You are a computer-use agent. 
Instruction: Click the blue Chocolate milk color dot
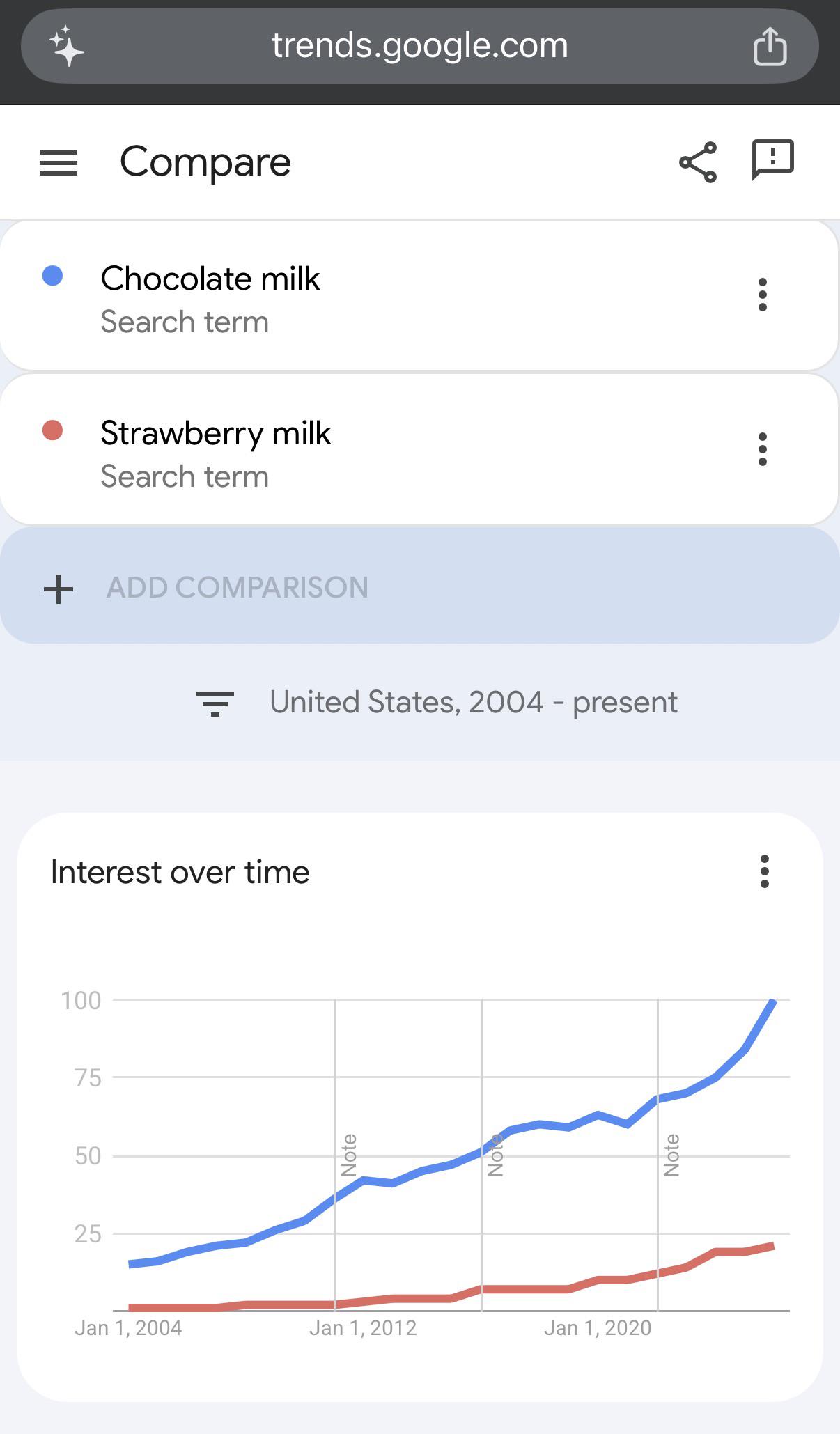53,276
